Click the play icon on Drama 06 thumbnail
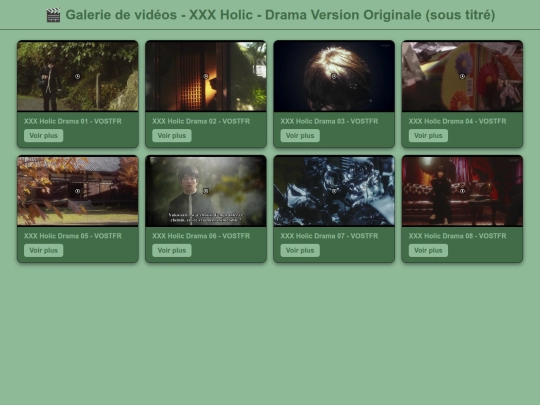This screenshot has height=405, width=540. coord(206,191)
